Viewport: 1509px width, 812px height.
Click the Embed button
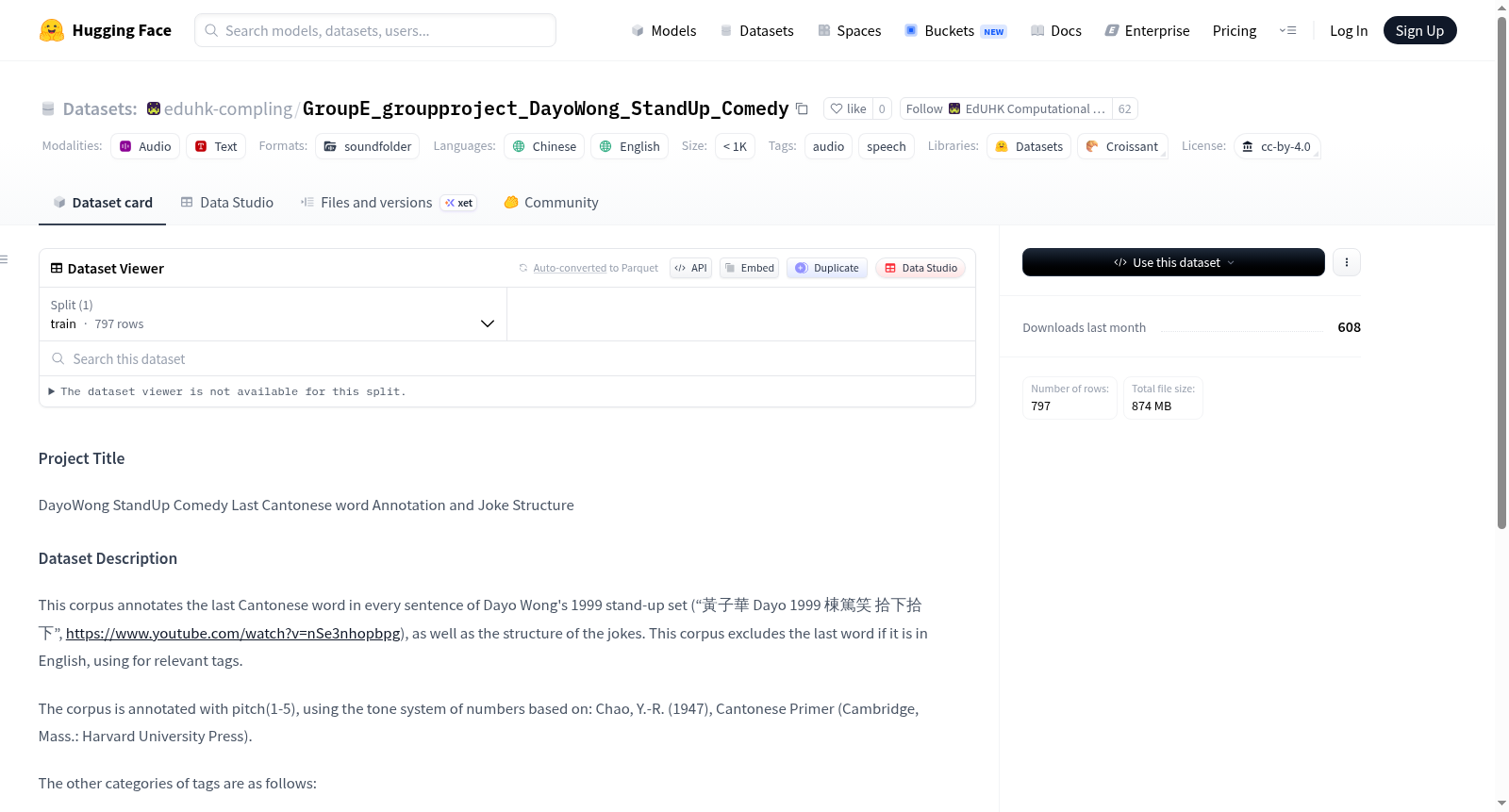(749, 268)
